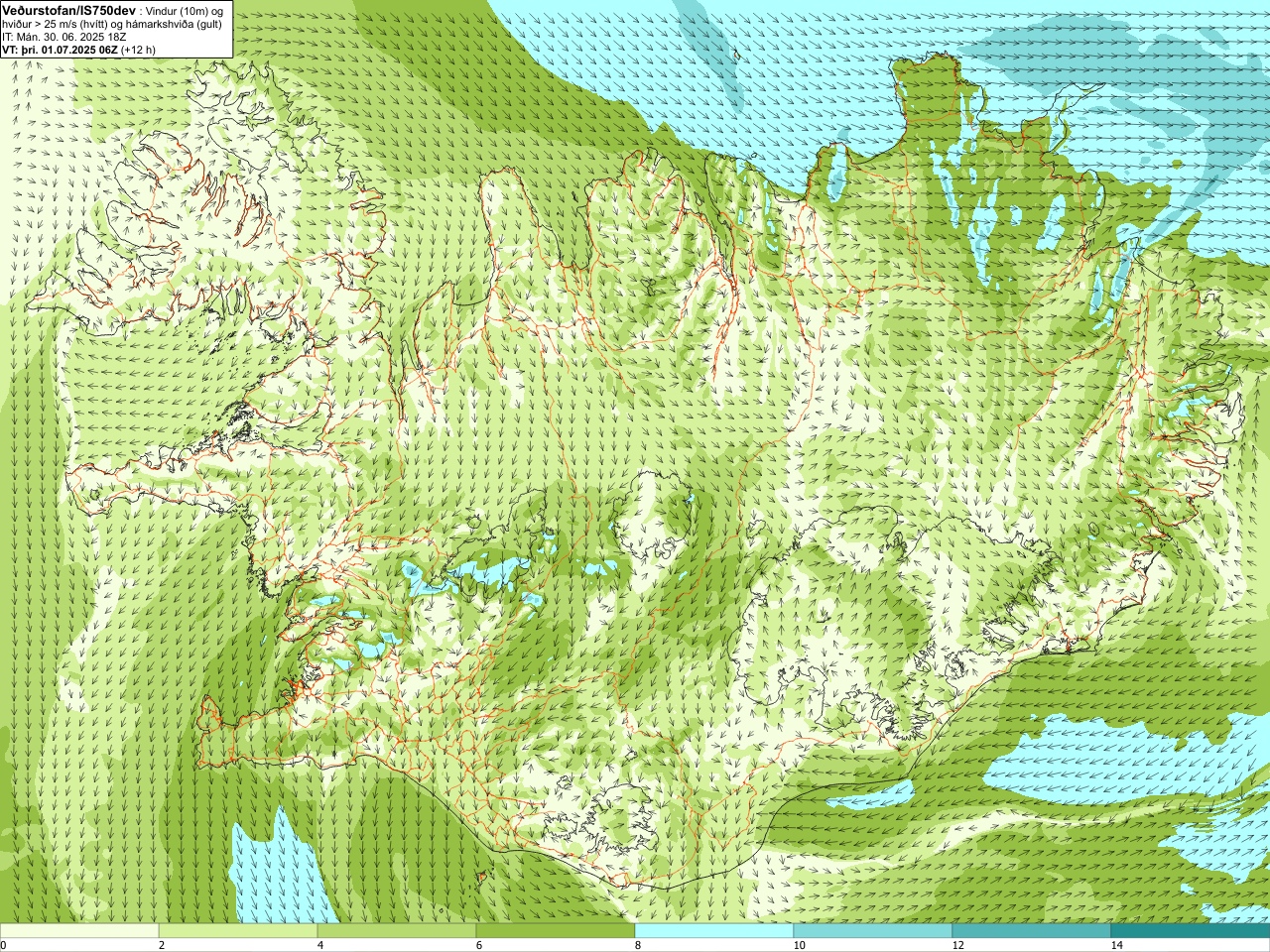Image resolution: width=1270 pixels, height=952 pixels.
Task: Click the dark green 6–8 legend swatch
Action: 556,931
